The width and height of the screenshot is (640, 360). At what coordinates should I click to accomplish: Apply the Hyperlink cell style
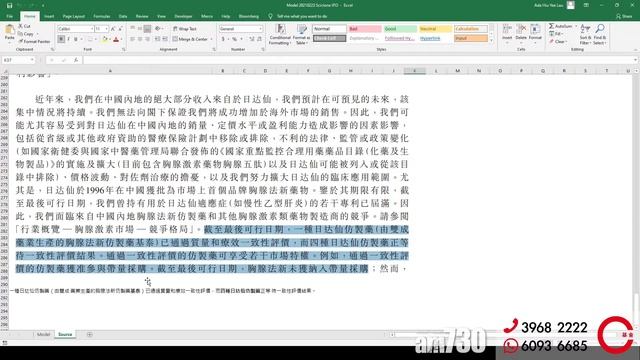(436, 38)
